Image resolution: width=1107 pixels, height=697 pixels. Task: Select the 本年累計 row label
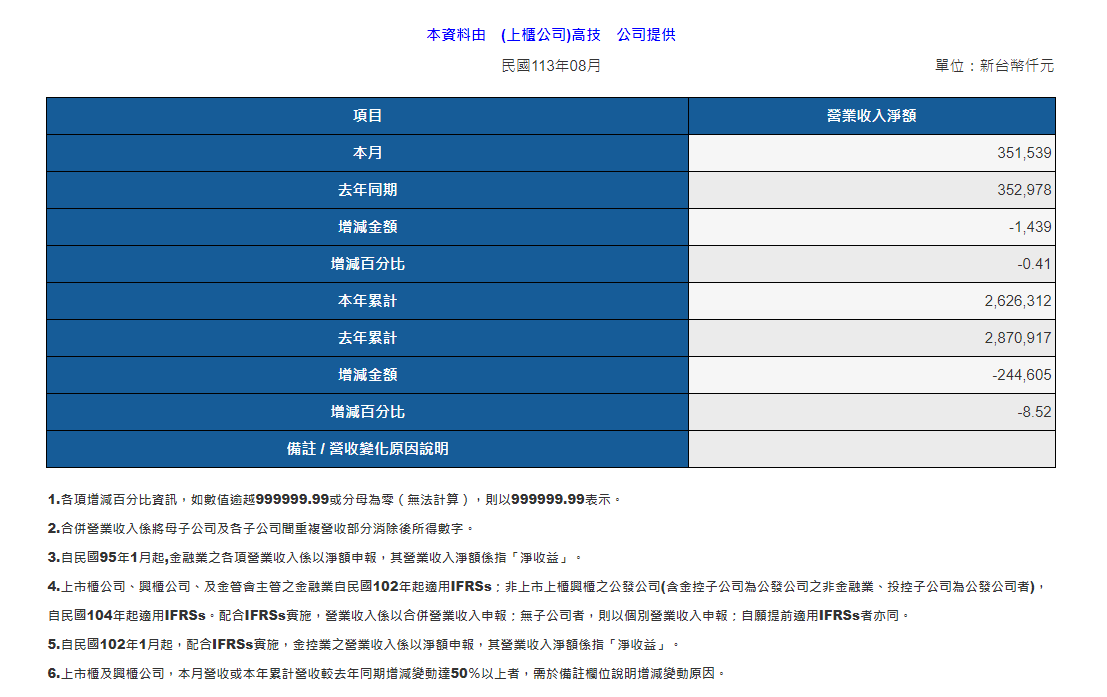(x=367, y=301)
